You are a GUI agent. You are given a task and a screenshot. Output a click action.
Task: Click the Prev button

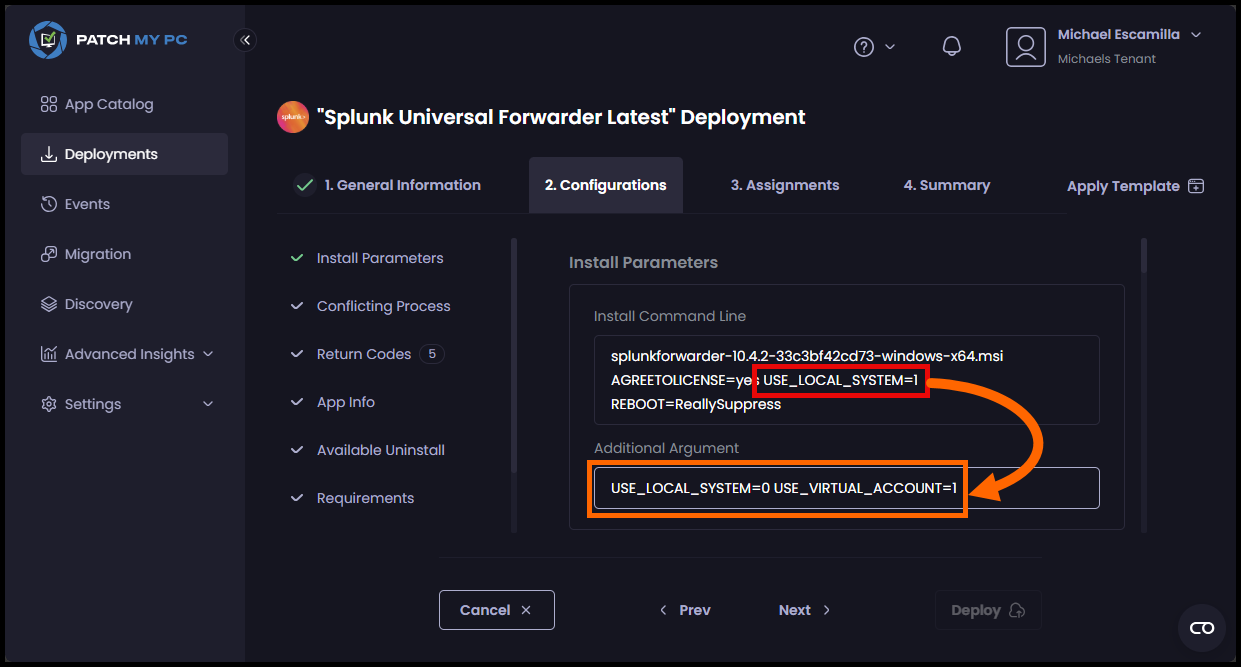(685, 610)
